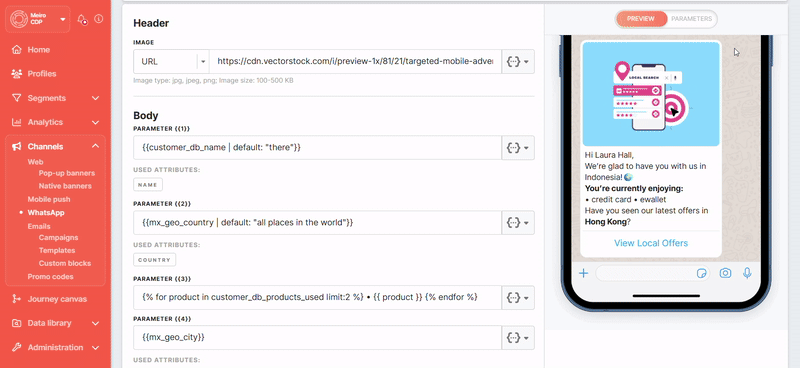Open Pop-up banners under Web

[67, 173]
